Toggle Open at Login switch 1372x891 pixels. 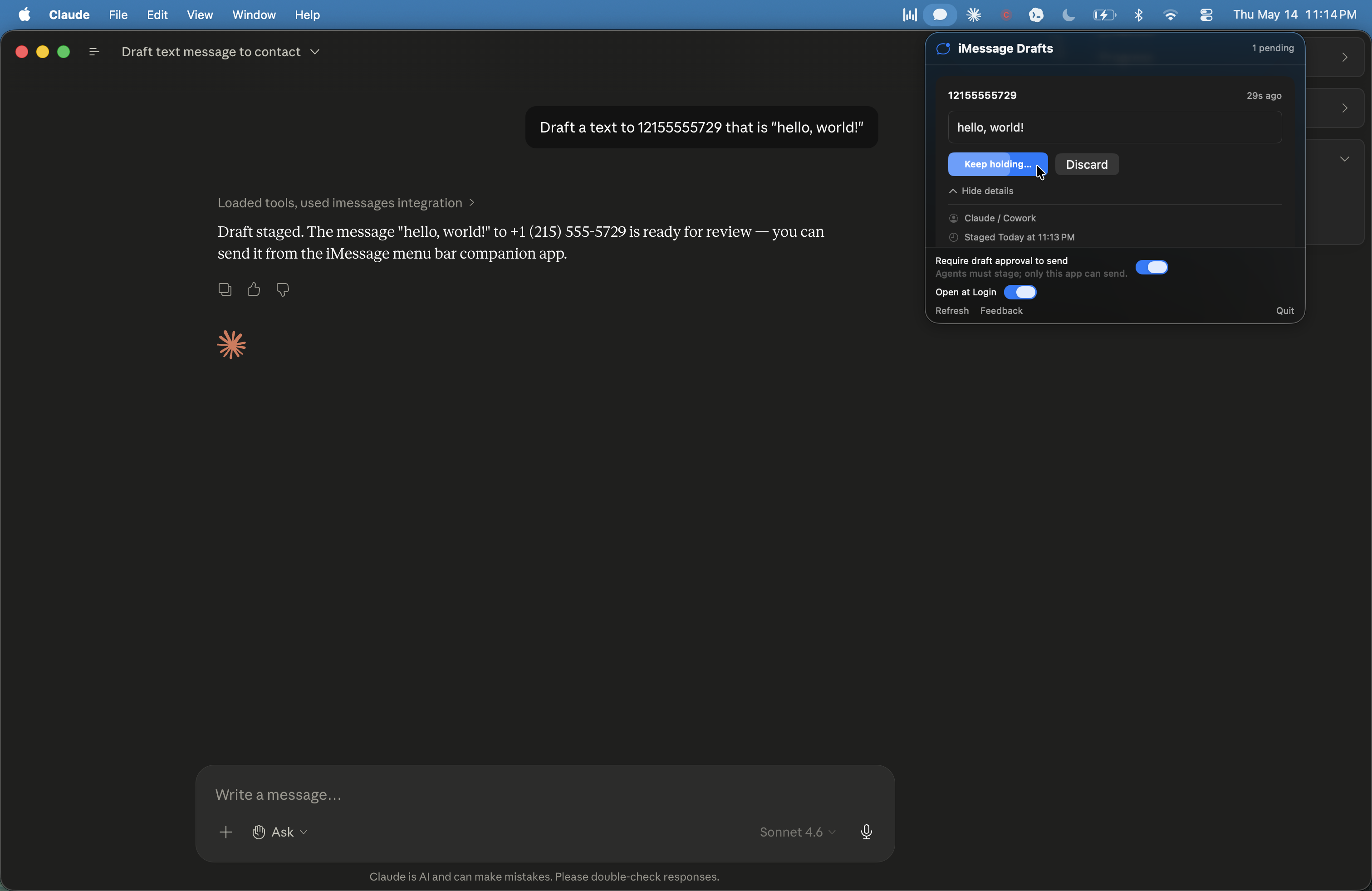pyautogui.click(x=1020, y=292)
